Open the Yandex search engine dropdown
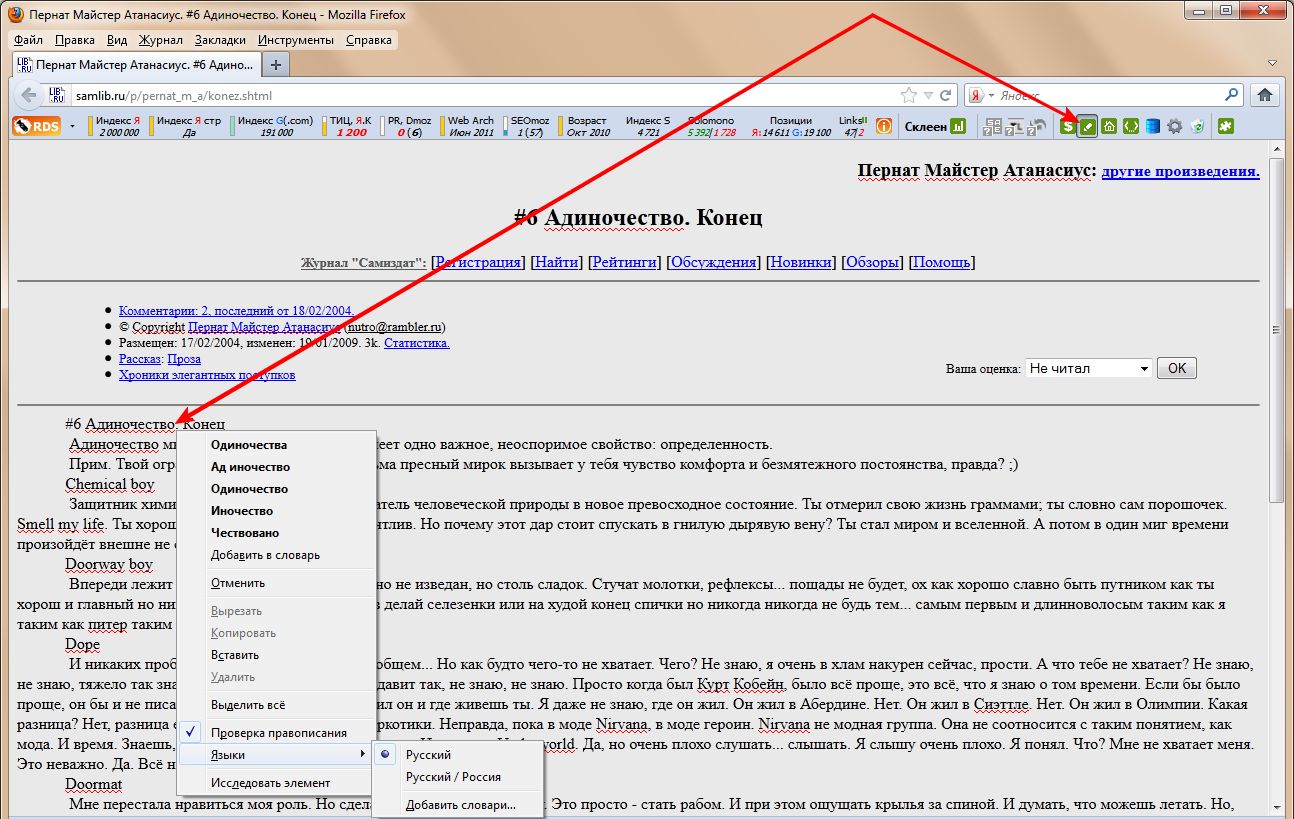Image resolution: width=1294 pixels, height=819 pixels. [983, 96]
